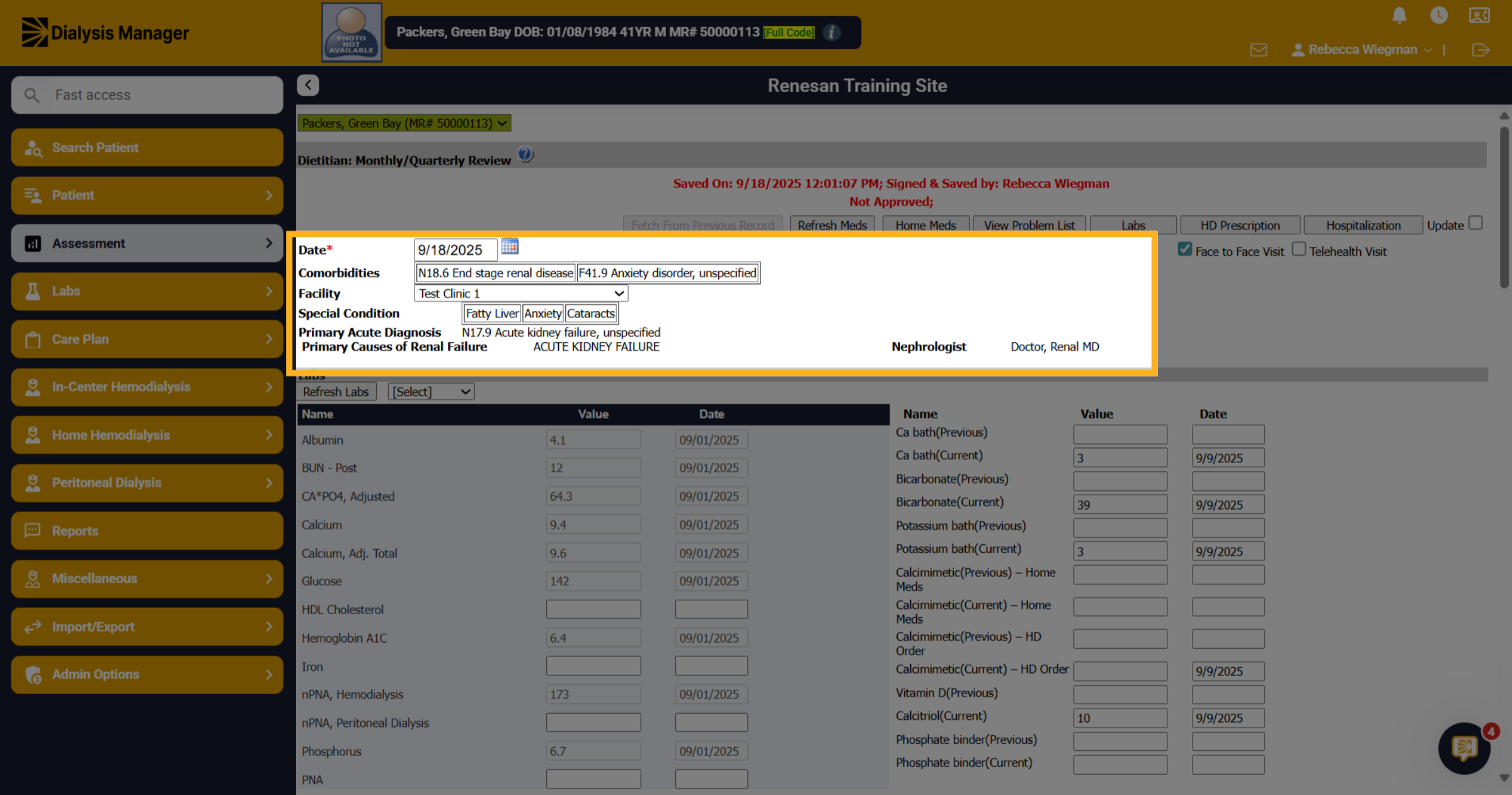The height and width of the screenshot is (795, 1512).
Task: Expand In-Center Hemodialysis menu
Action: (147, 387)
